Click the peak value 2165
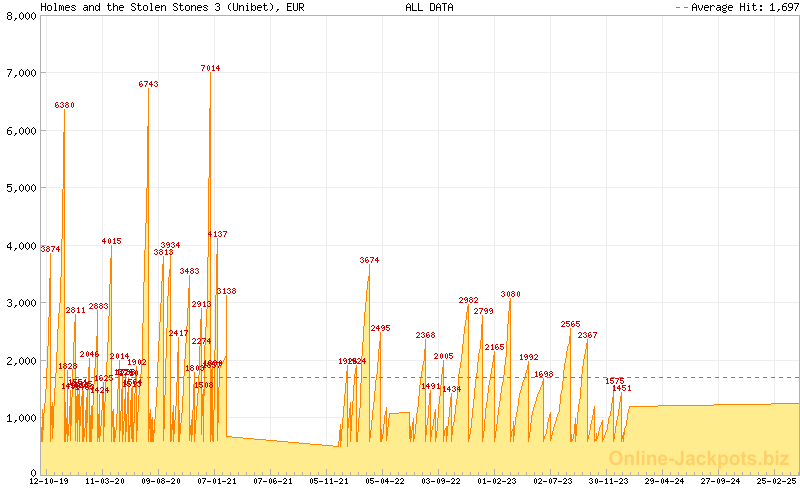This screenshot has width=800, height=490. click(494, 347)
